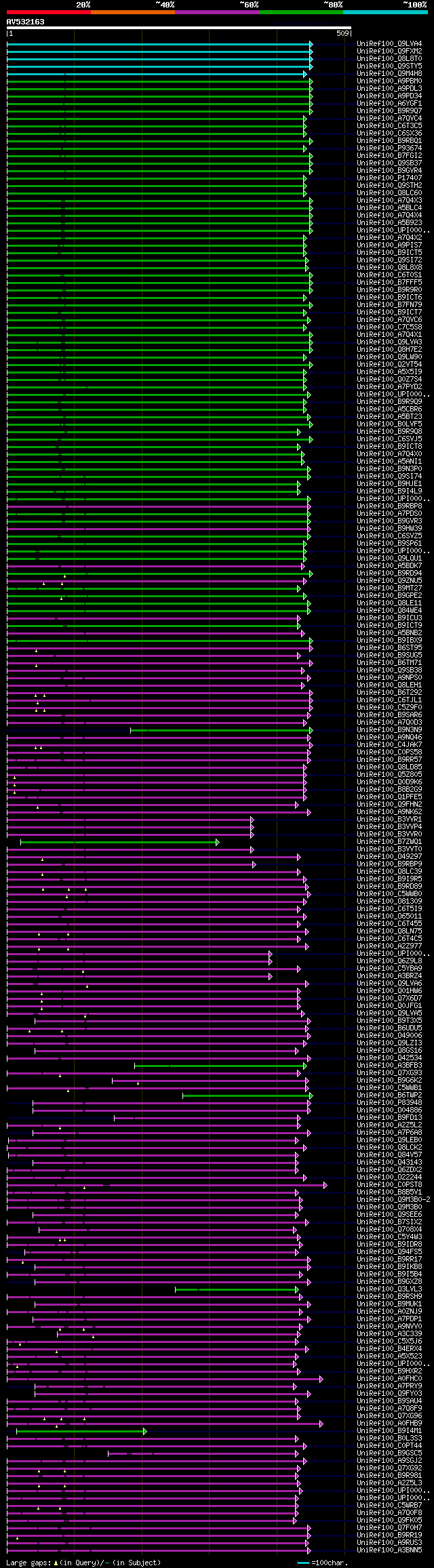Select the label UniRef100_A5ANI1
The width and height of the screenshot is (434, 1568).
[389, 462]
